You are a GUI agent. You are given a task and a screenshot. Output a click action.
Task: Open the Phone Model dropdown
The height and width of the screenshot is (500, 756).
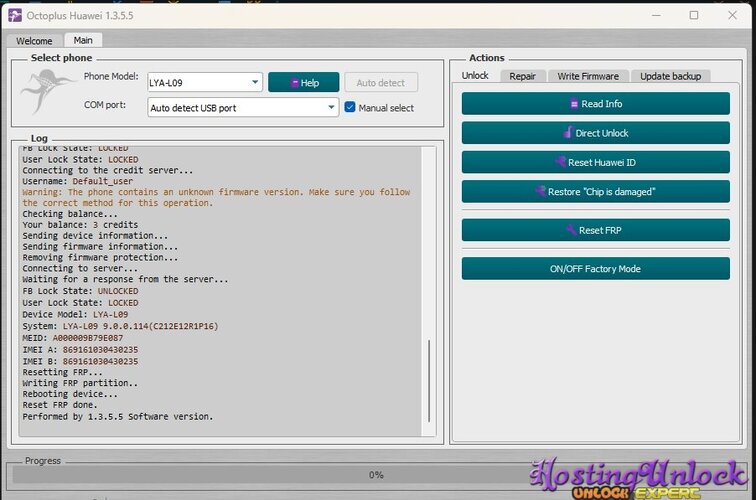205,82
